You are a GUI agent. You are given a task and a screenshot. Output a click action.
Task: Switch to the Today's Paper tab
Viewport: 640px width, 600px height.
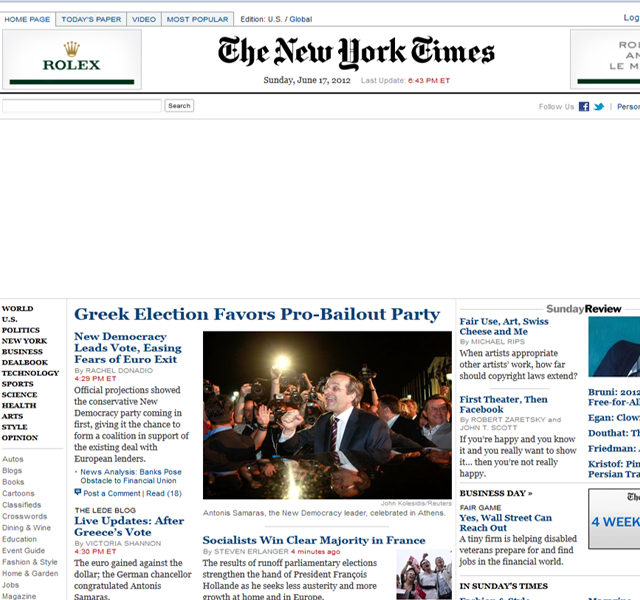91,19
